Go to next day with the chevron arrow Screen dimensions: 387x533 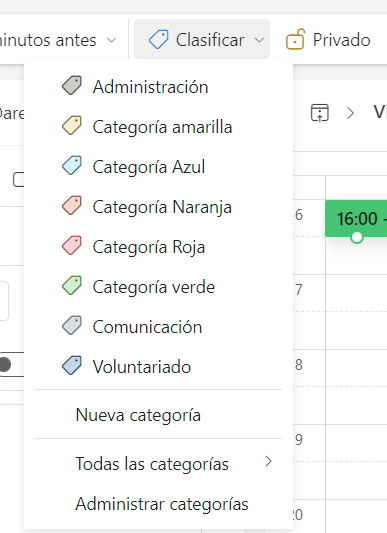click(x=350, y=113)
